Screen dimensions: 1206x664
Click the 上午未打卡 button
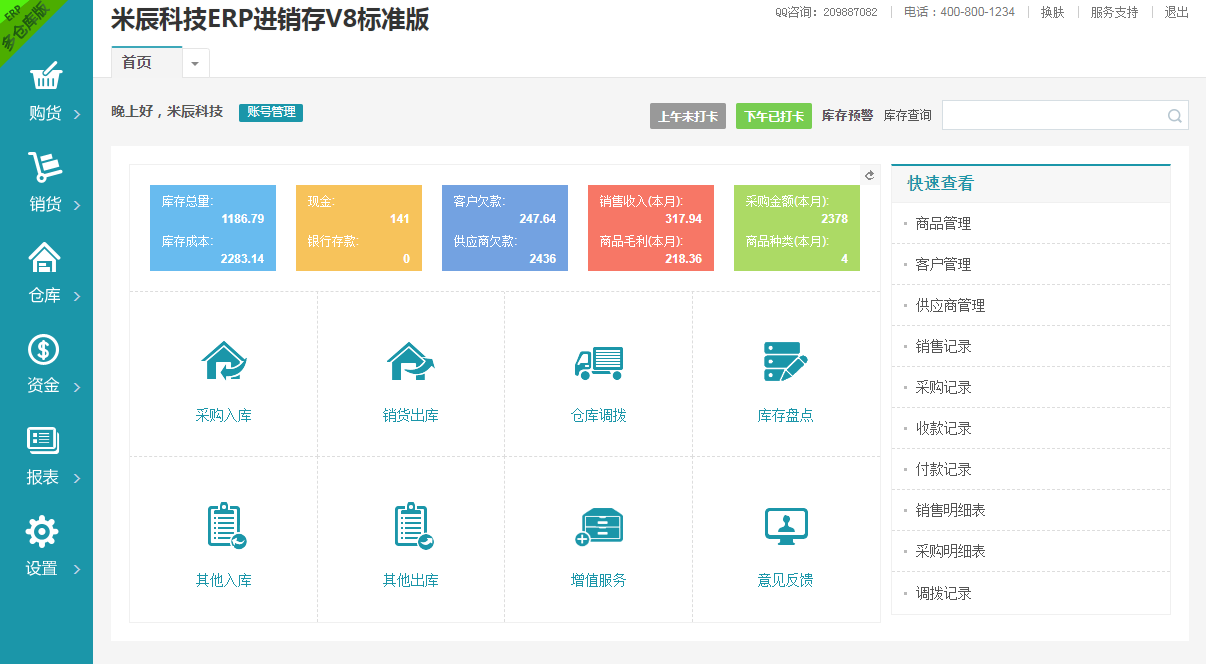coord(687,116)
